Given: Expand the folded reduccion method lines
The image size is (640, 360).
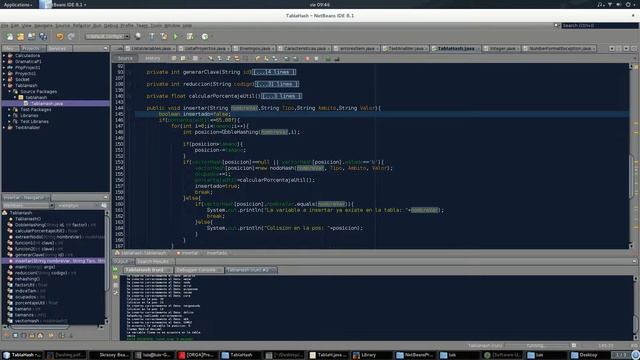Looking at the screenshot, I should pyautogui.click(x=277, y=84).
